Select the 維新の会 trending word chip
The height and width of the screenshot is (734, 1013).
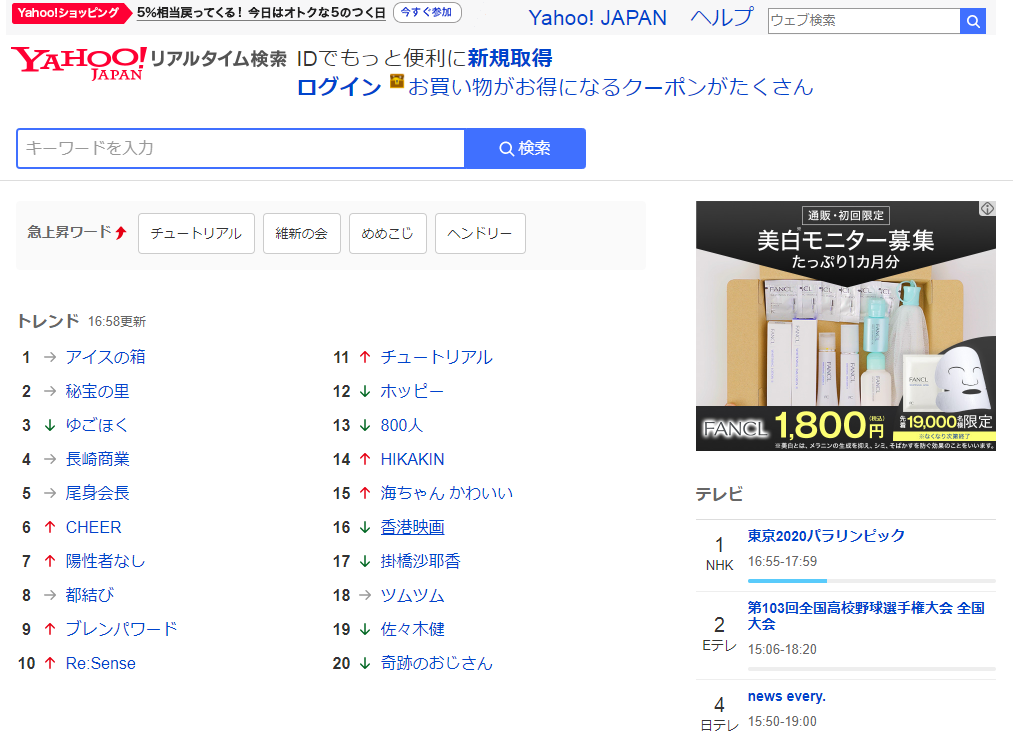(x=301, y=233)
